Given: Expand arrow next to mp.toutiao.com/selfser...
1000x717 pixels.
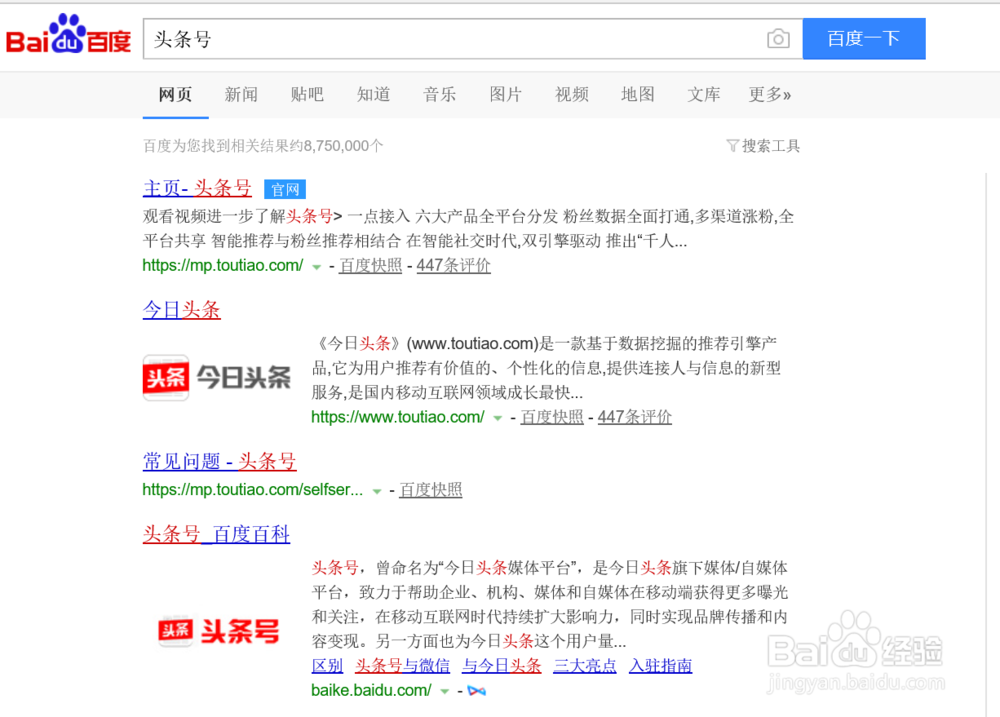Looking at the screenshot, I should [377, 491].
